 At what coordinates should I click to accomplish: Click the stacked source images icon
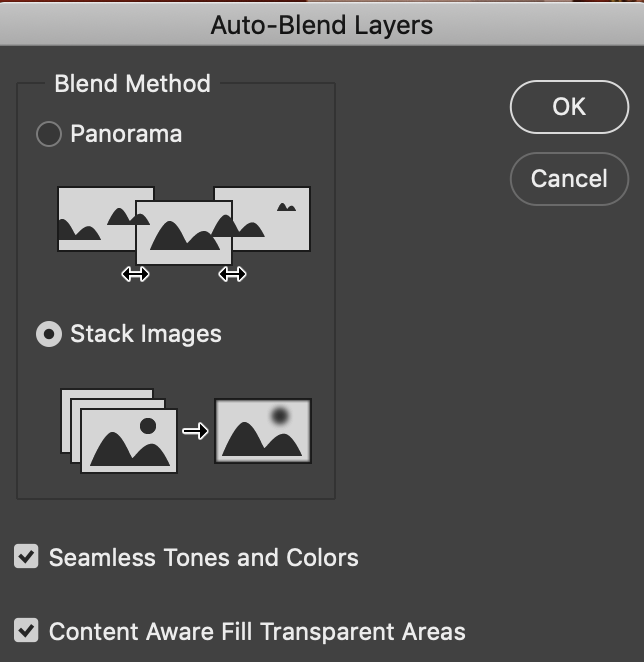point(119,431)
